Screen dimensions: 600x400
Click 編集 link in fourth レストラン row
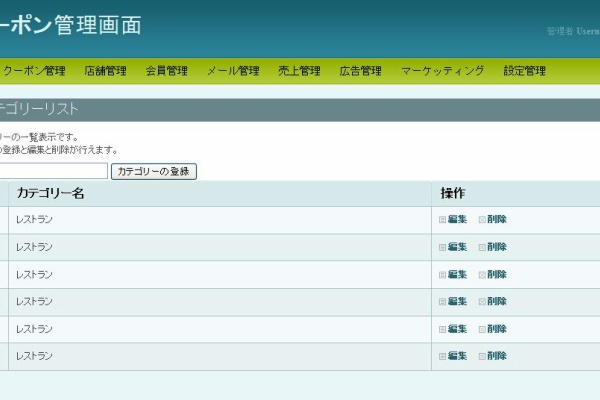(457, 301)
